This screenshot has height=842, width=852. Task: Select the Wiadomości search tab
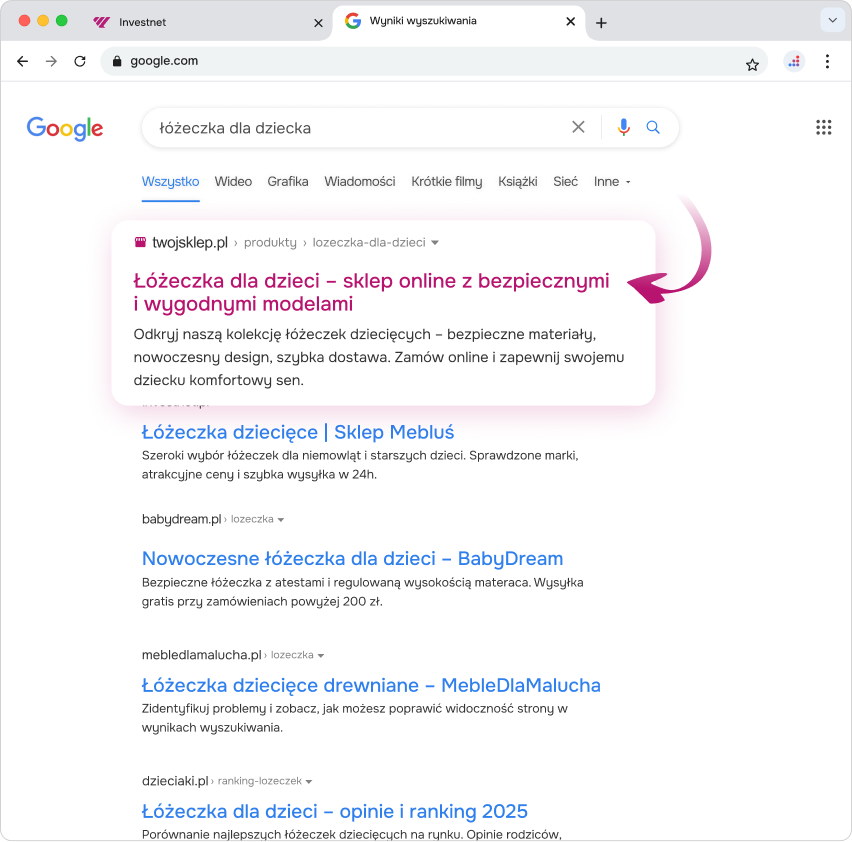click(359, 182)
